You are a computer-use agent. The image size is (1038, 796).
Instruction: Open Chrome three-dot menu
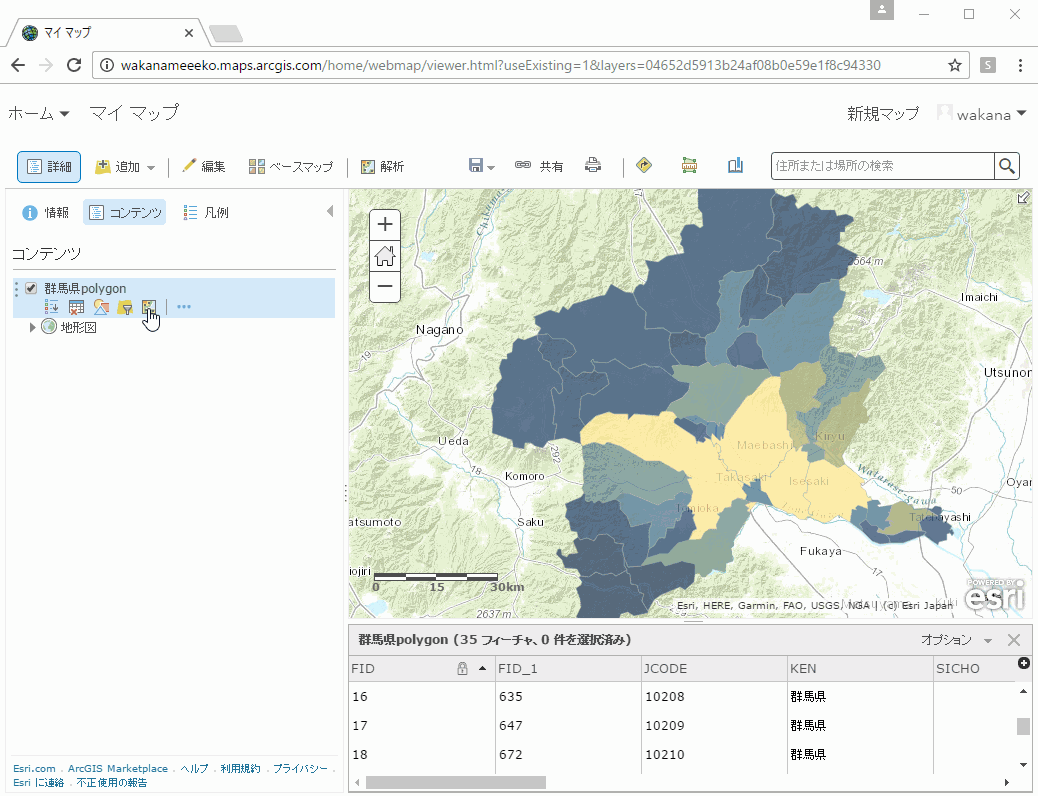coord(1020,65)
